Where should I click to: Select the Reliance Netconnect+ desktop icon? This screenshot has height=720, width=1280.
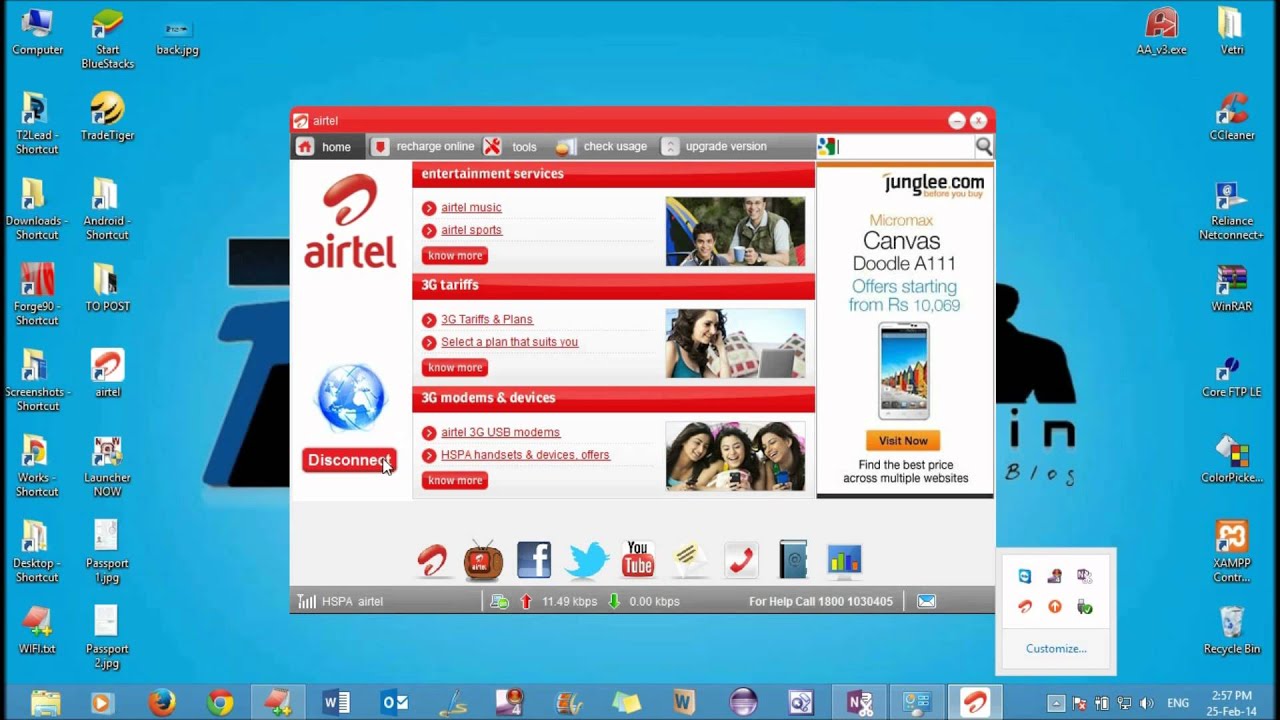pyautogui.click(x=1232, y=210)
